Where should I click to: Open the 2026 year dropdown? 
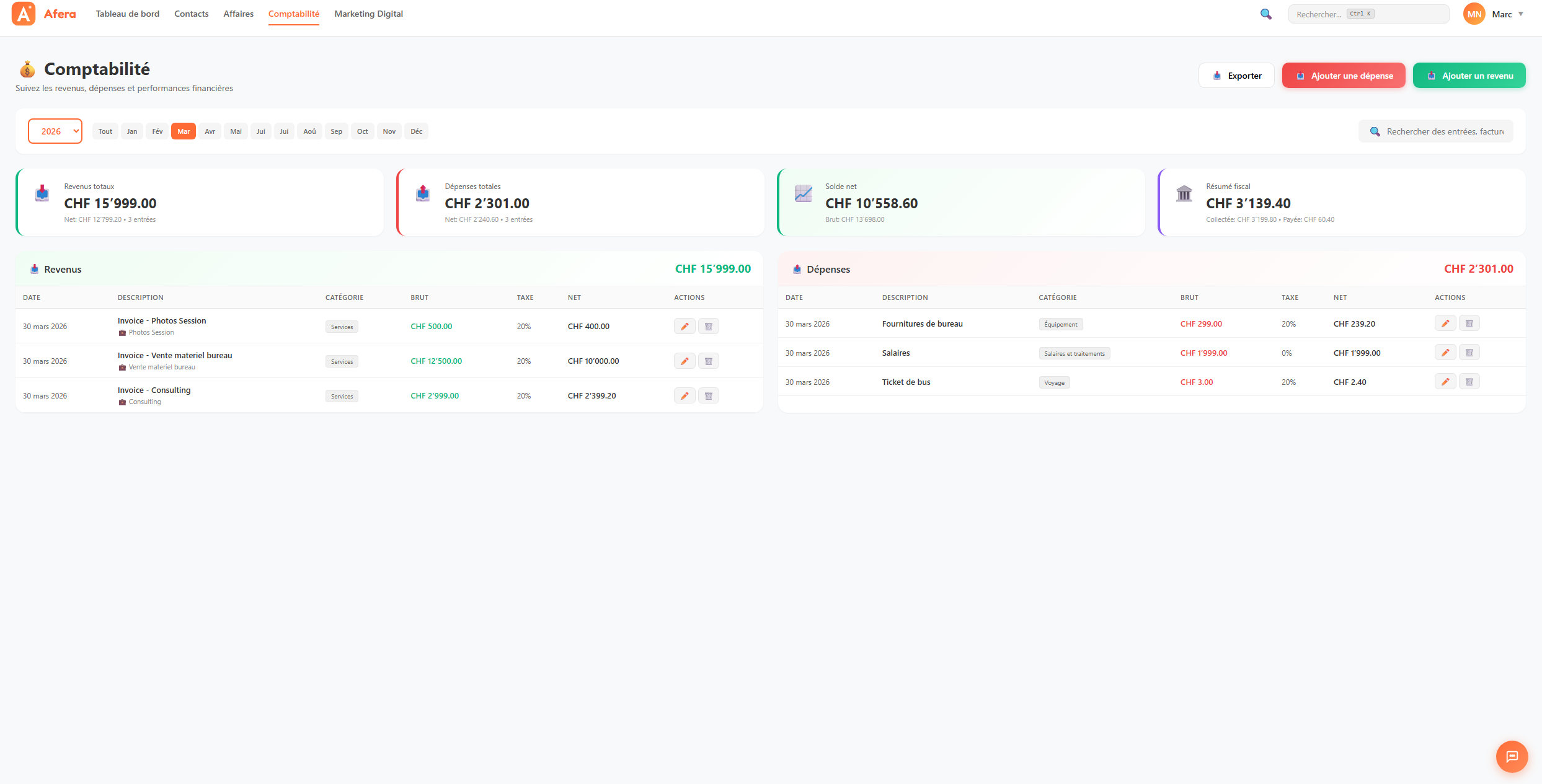(x=55, y=131)
